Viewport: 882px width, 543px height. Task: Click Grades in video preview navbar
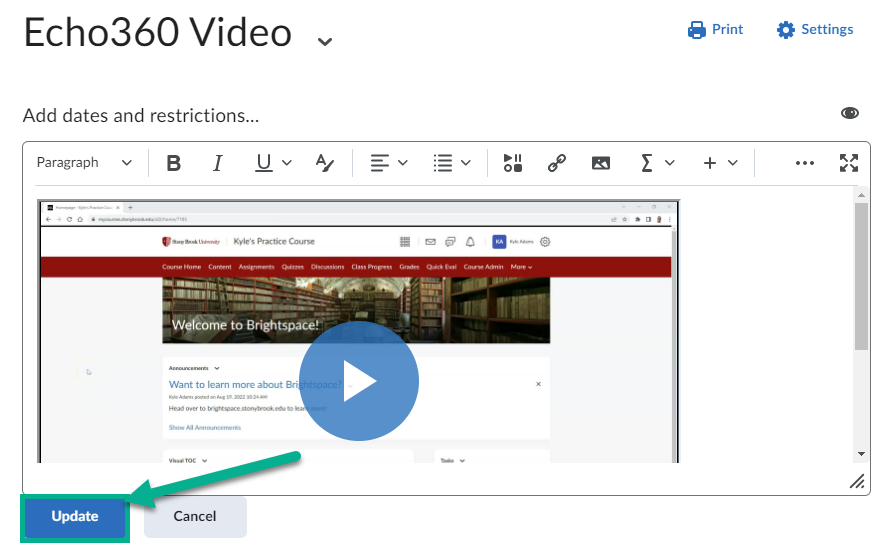[410, 267]
